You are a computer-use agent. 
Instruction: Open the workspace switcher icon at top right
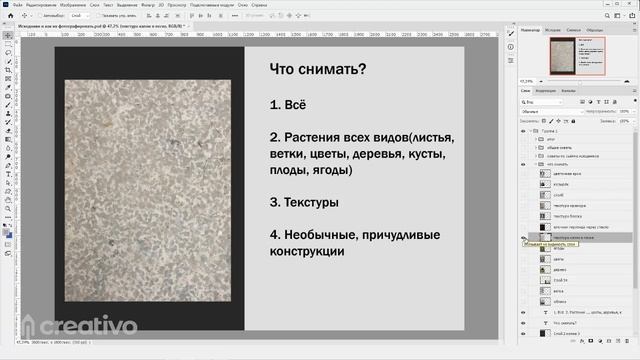tap(618, 16)
